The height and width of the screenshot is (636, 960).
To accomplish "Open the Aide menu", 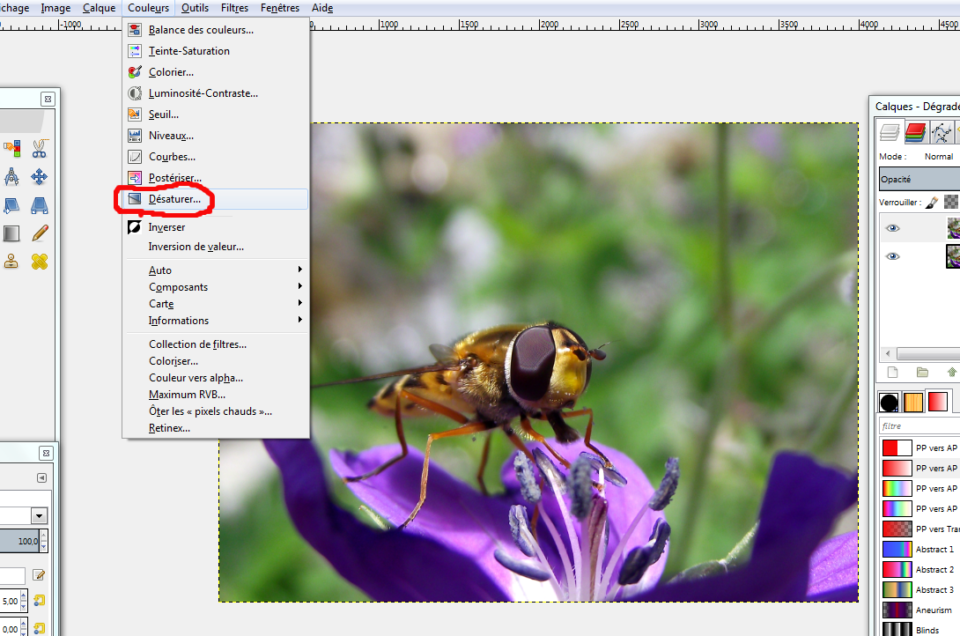I will [322, 8].
